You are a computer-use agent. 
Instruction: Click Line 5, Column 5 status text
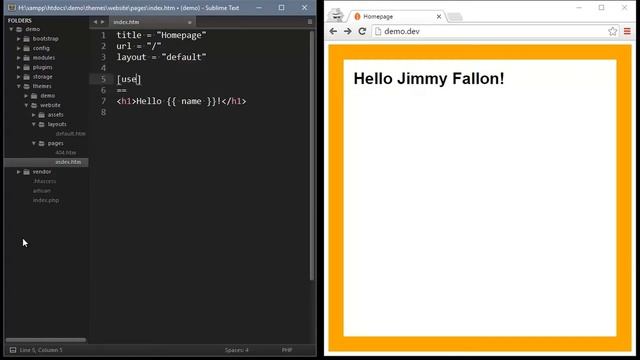coord(41,350)
